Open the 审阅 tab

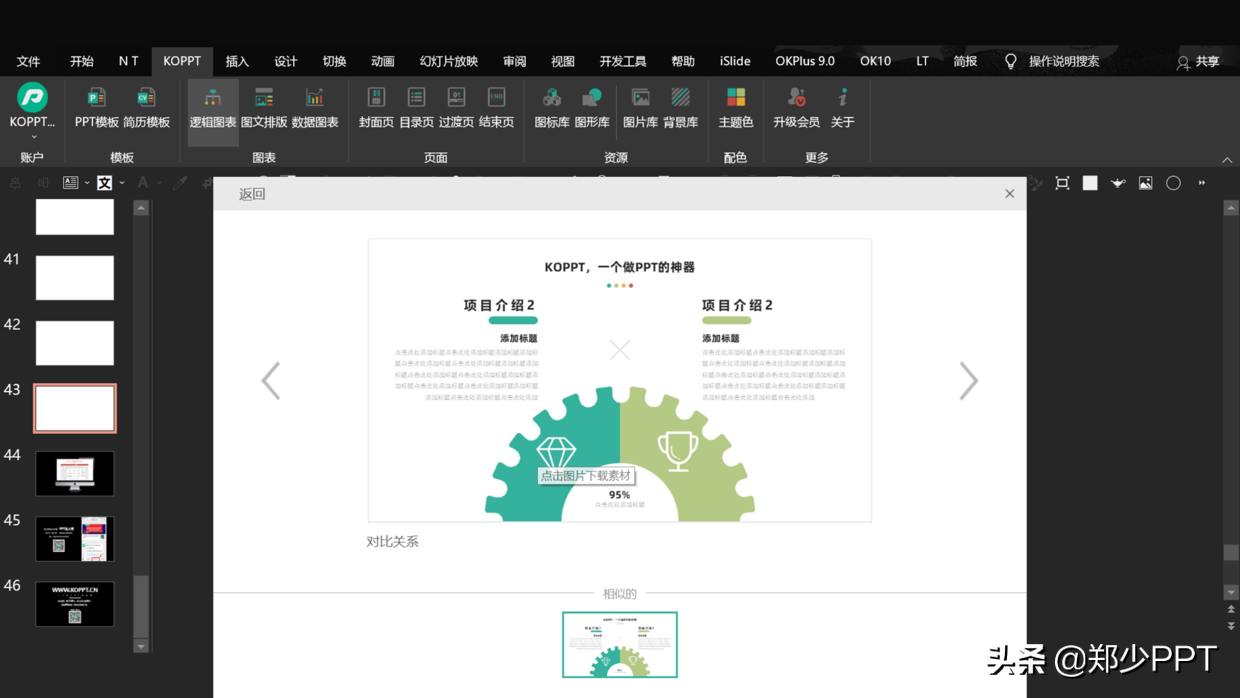tap(515, 62)
